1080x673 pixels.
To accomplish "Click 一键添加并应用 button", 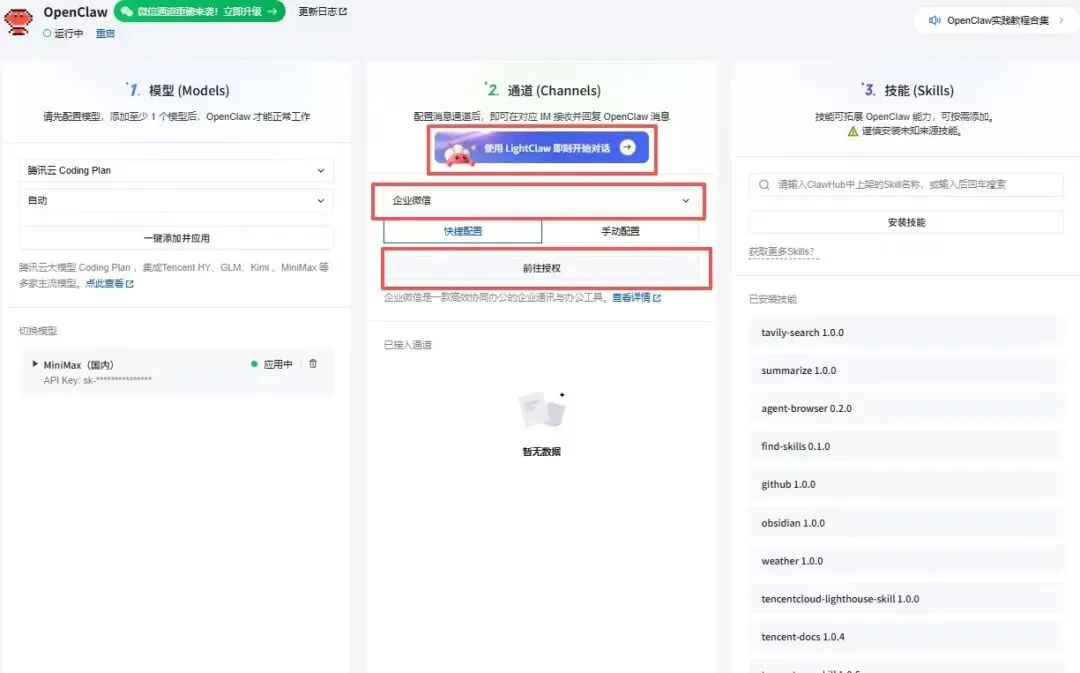I will 176,238.
